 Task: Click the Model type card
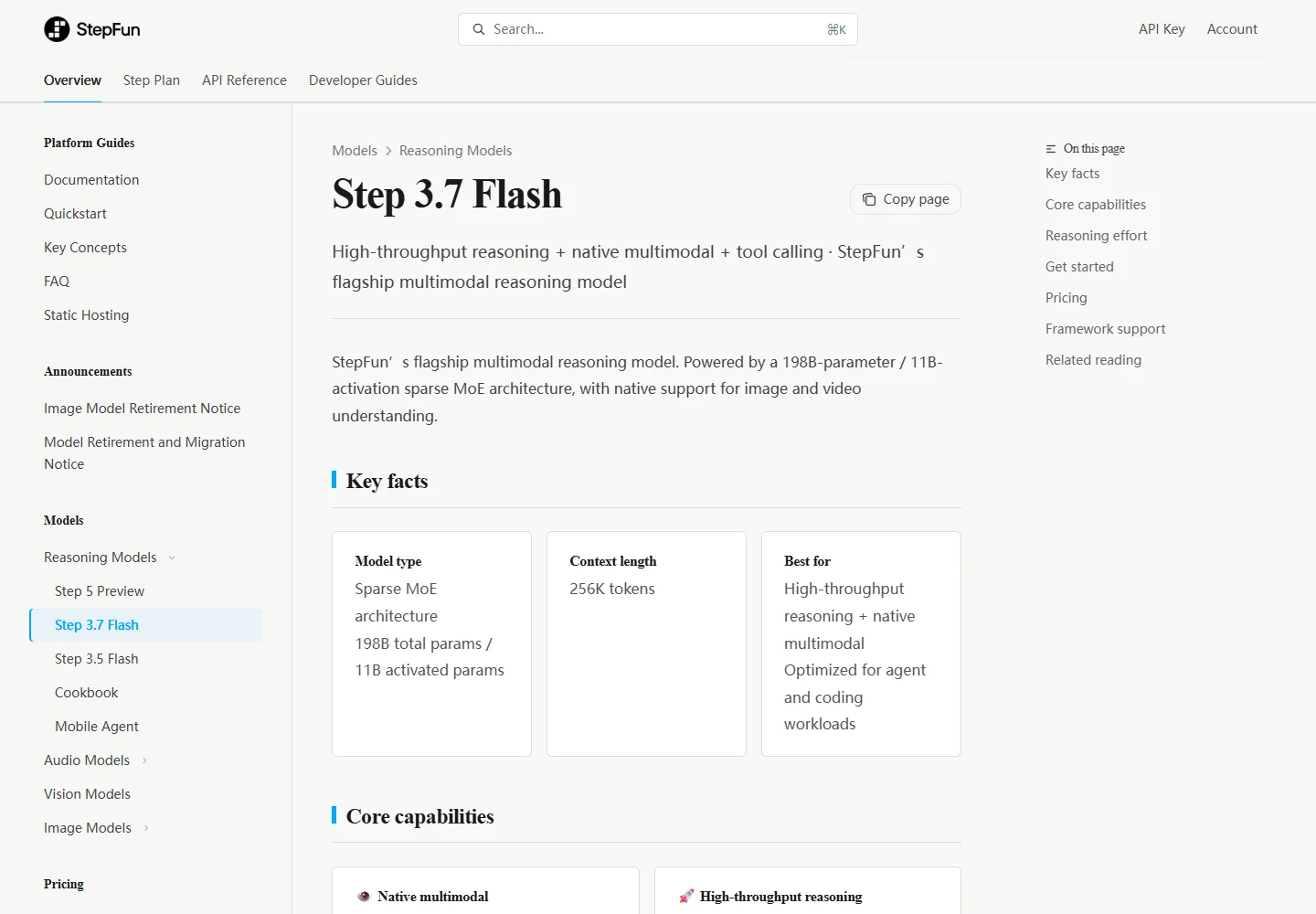[x=431, y=643]
